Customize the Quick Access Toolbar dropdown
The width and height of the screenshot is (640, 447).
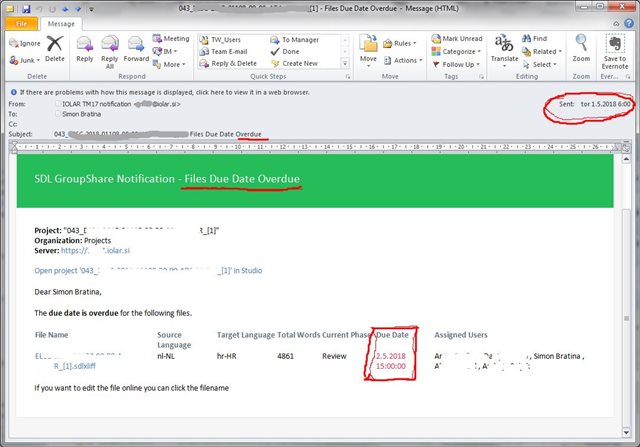pos(91,9)
